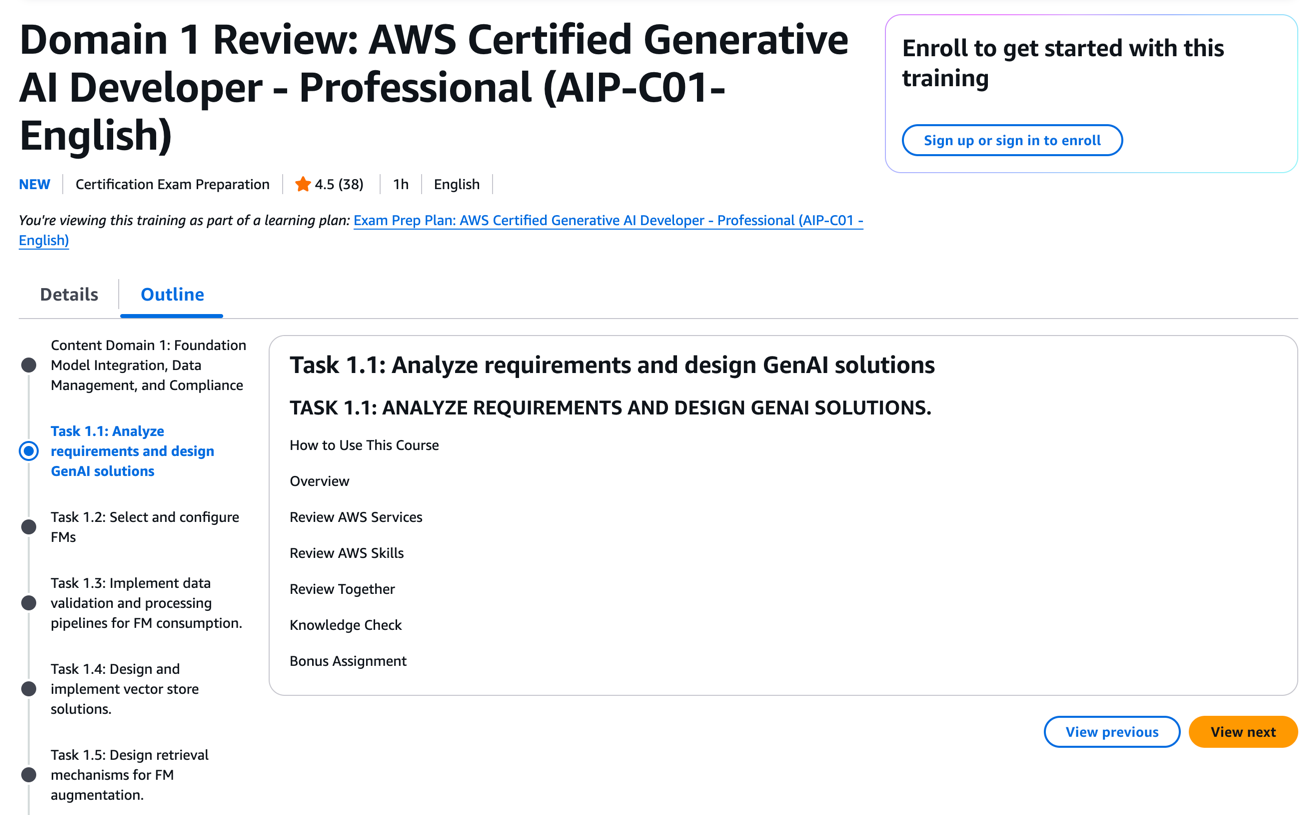Click the View next button
This screenshot has height=815, width=1311.
click(x=1242, y=731)
